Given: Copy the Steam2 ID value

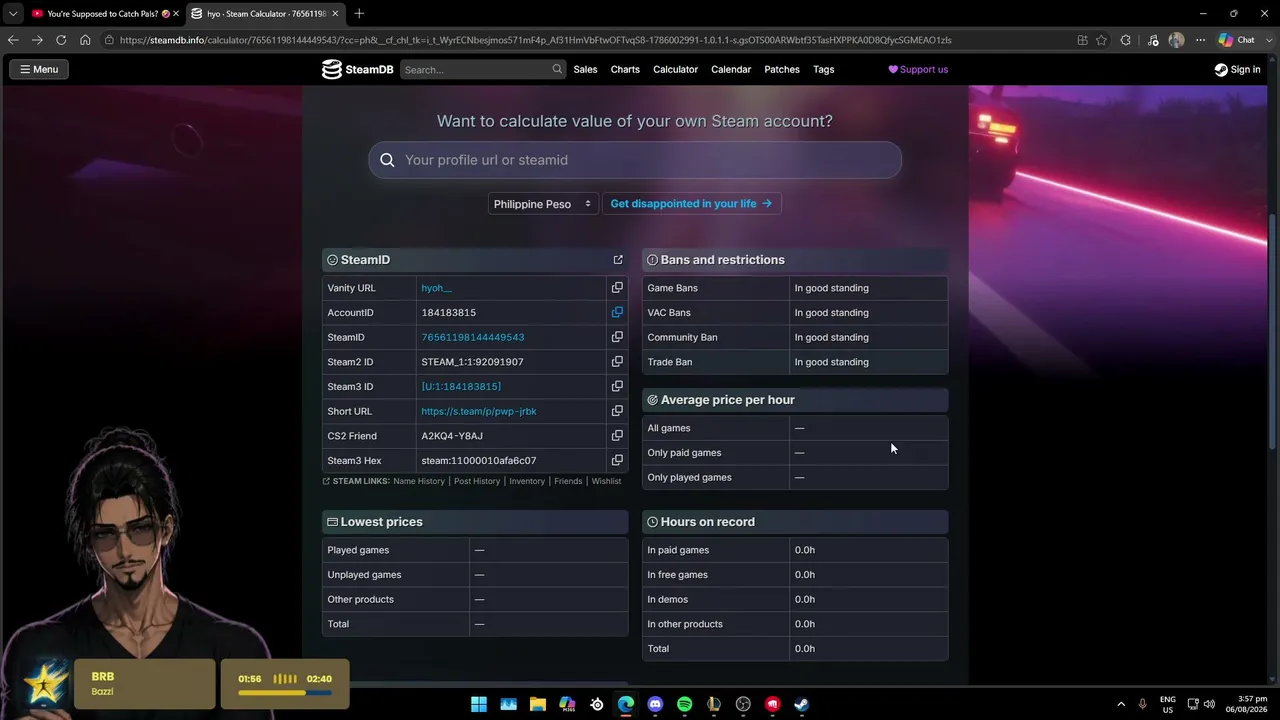Looking at the screenshot, I should [x=617, y=362].
